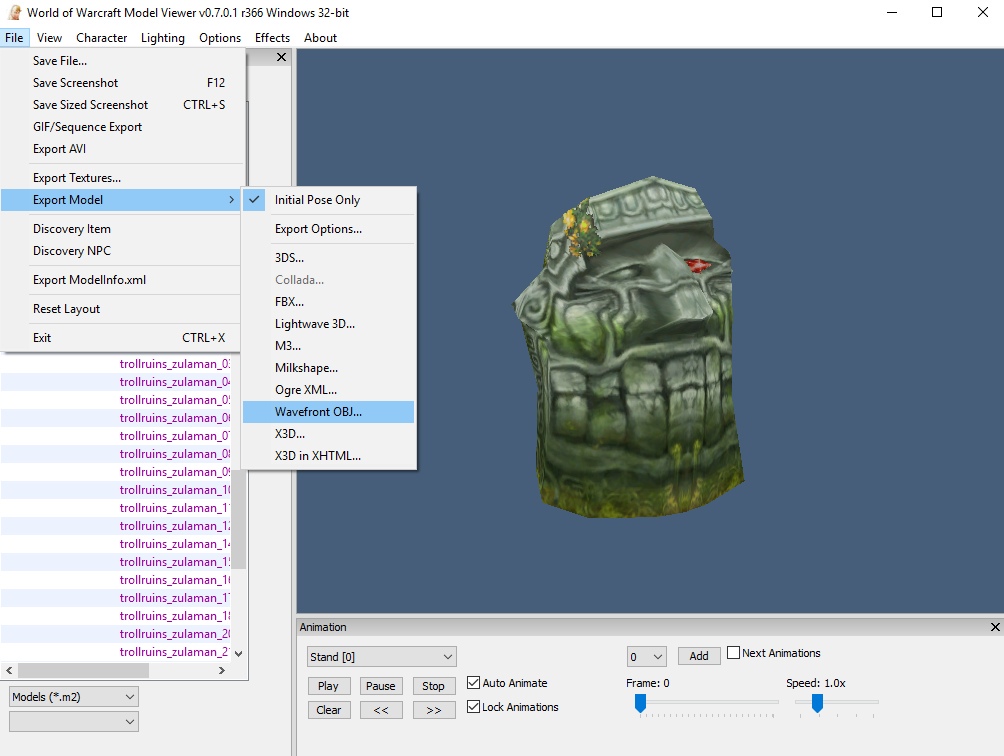Screen dimensions: 1004x756
Task: Maximize the Model Viewer window
Action: pos(937,12)
